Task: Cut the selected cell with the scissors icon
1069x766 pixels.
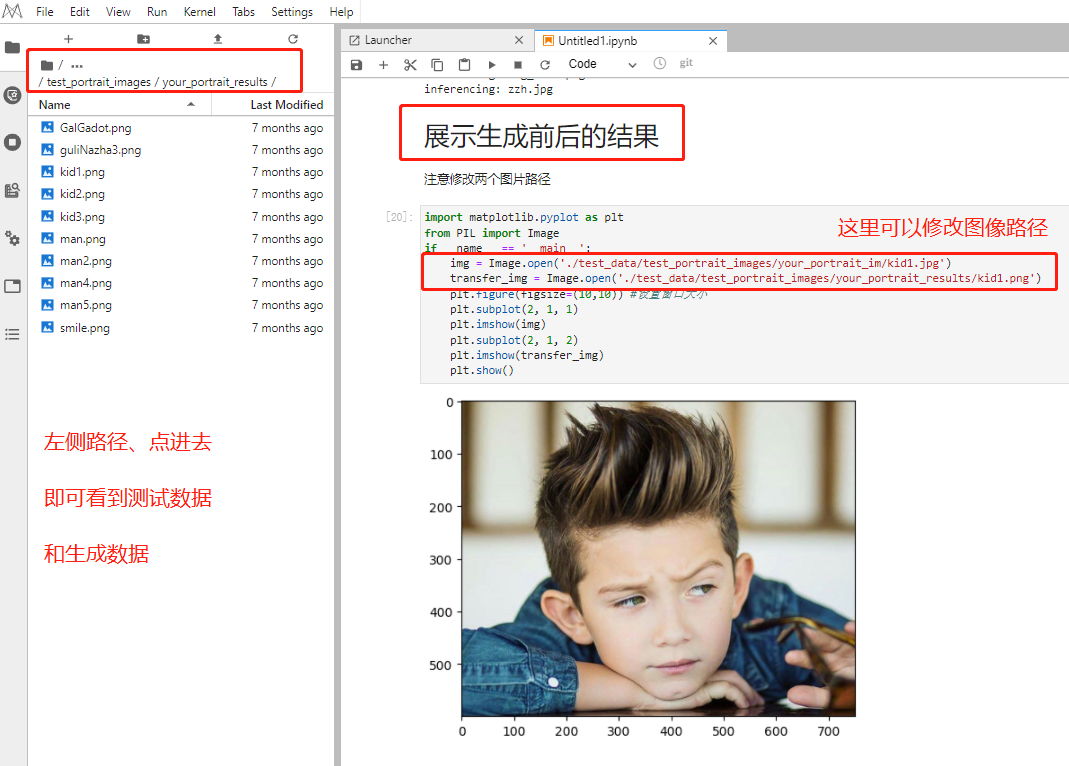Action: [410, 65]
